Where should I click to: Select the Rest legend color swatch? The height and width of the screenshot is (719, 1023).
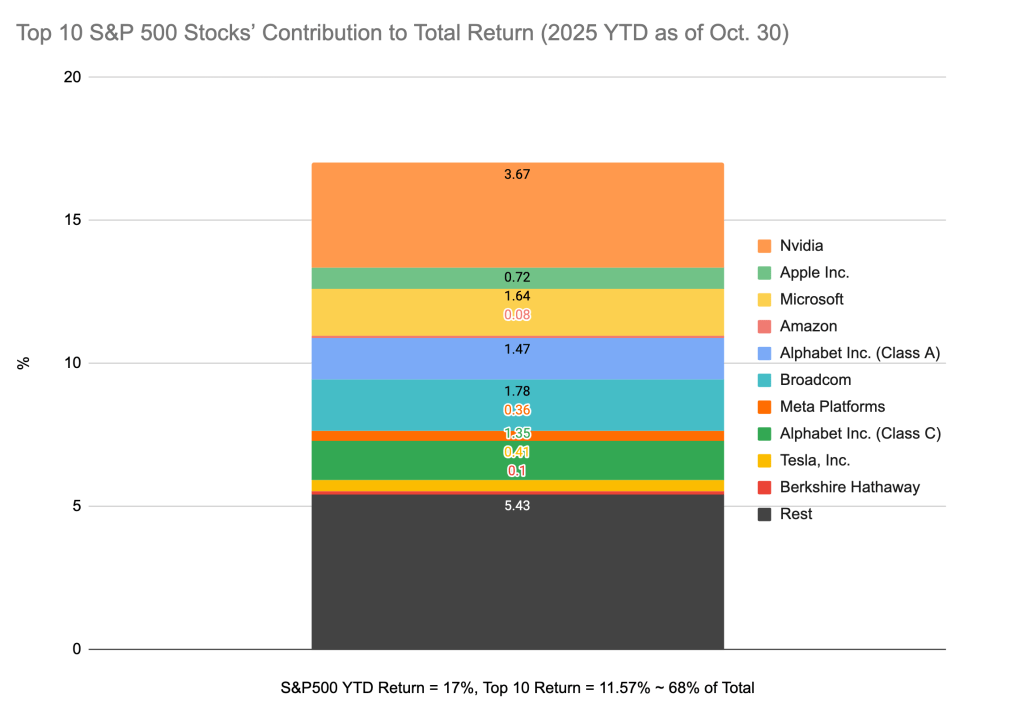coord(765,514)
